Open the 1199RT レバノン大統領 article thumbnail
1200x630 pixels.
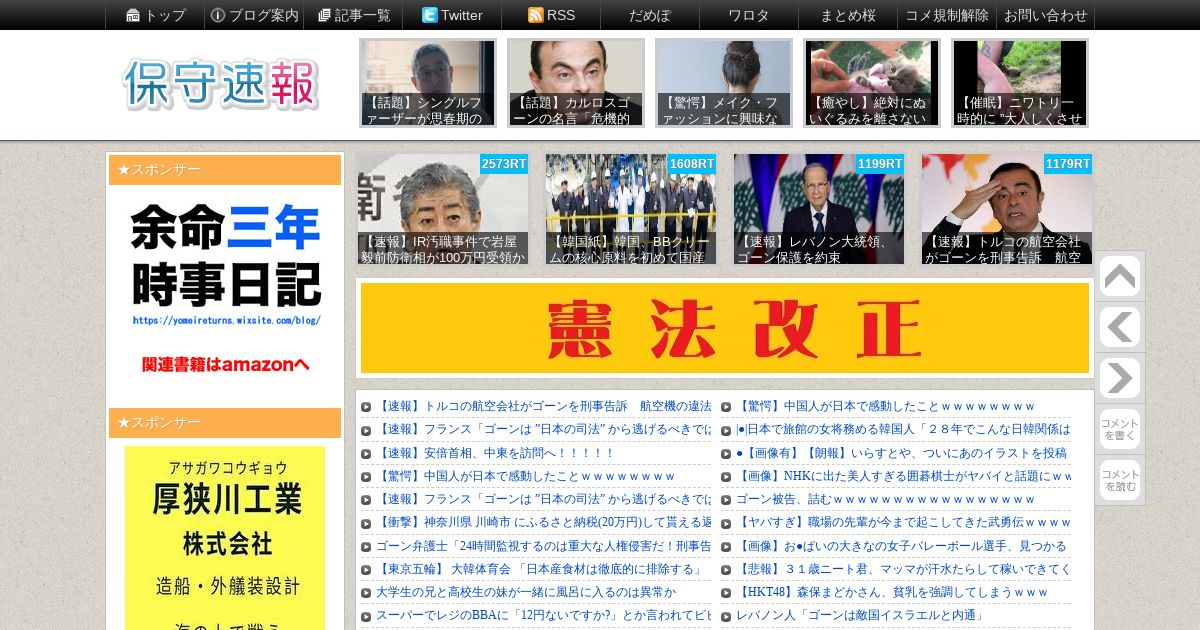[819, 209]
